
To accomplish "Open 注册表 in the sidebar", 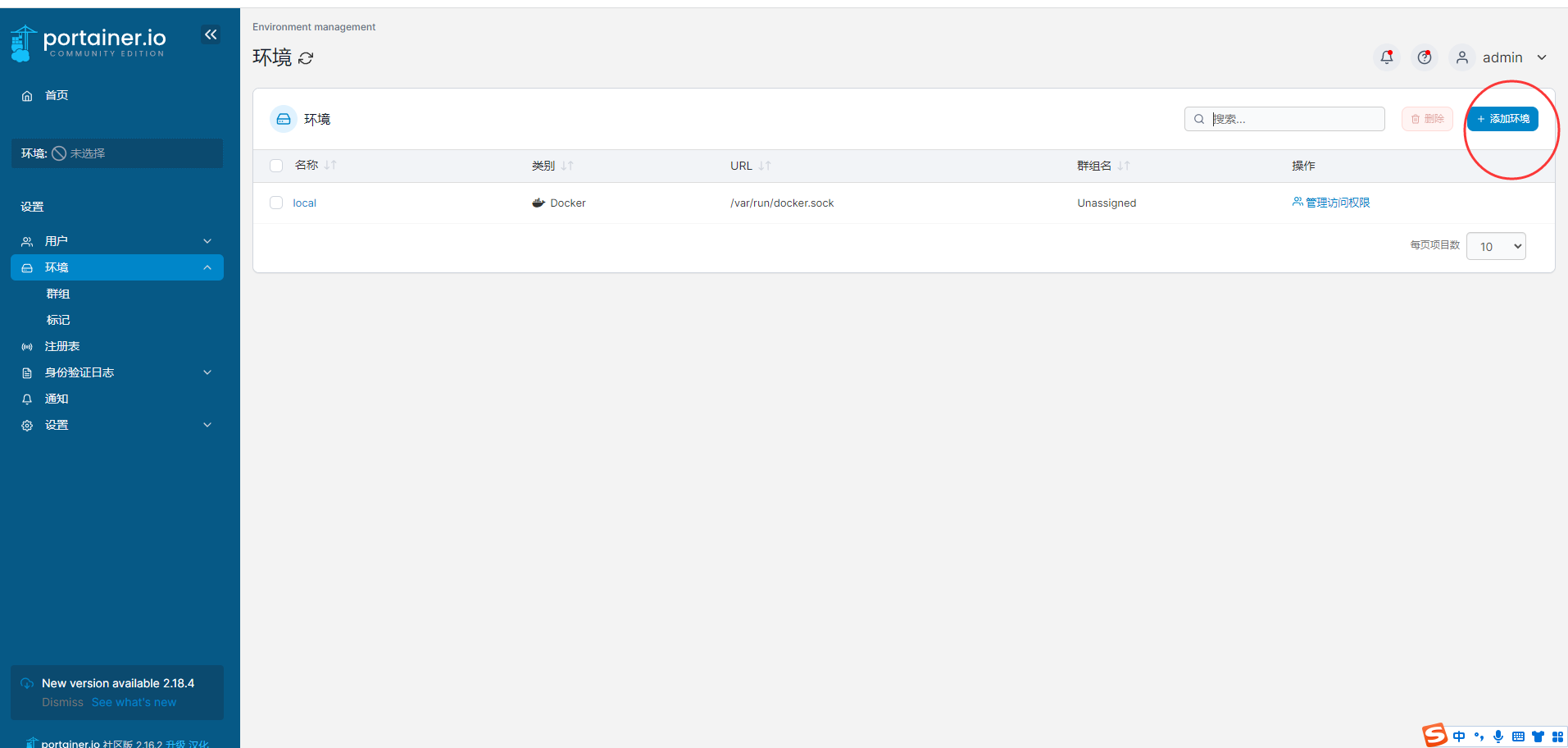I will [x=62, y=346].
